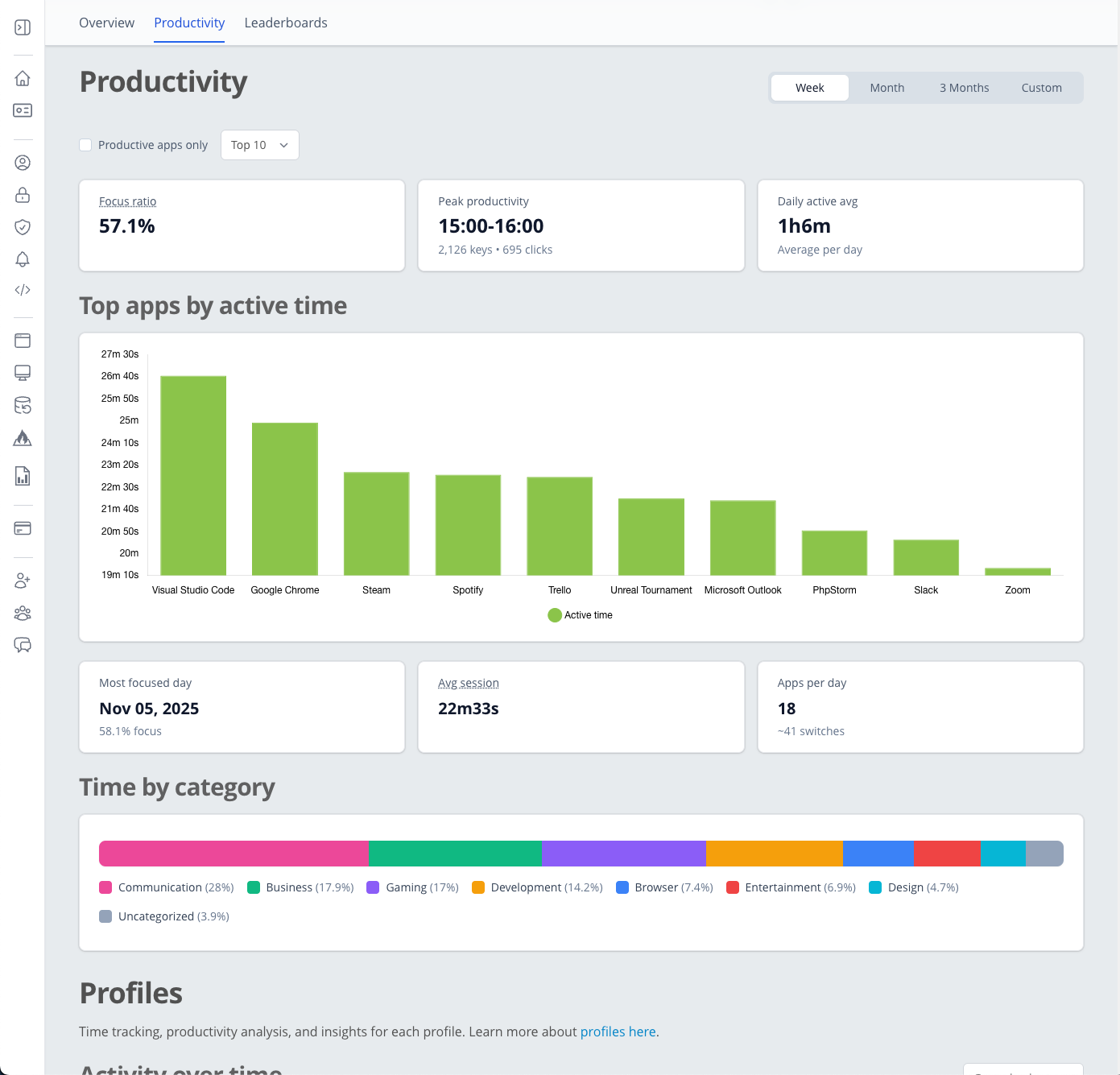This screenshot has height=1075, width=1120.
Task: Switch to the Leaderboards tab
Action: coord(286,23)
